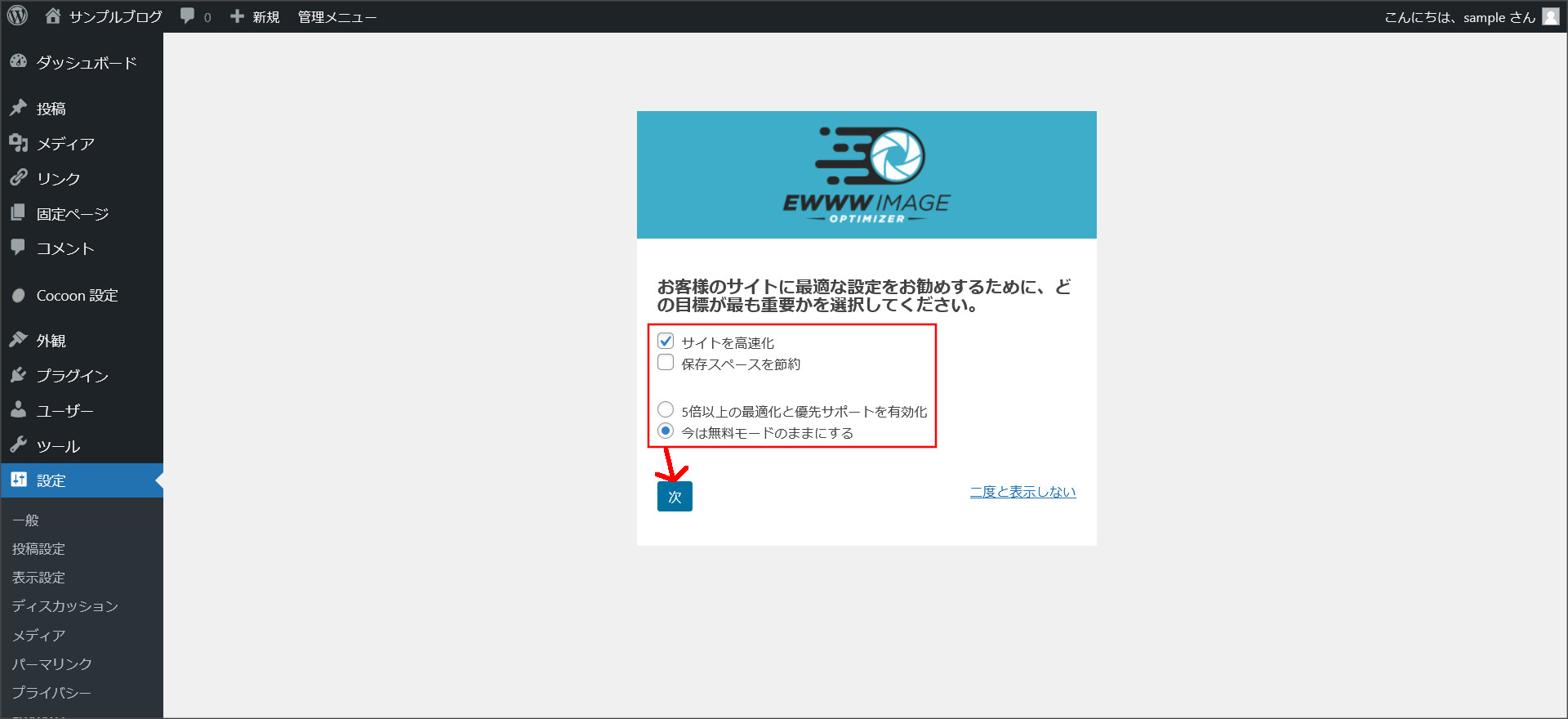Click the 投稿 pushpin icon
Image resolution: width=1568 pixels, height=719 pixels.
18,108
